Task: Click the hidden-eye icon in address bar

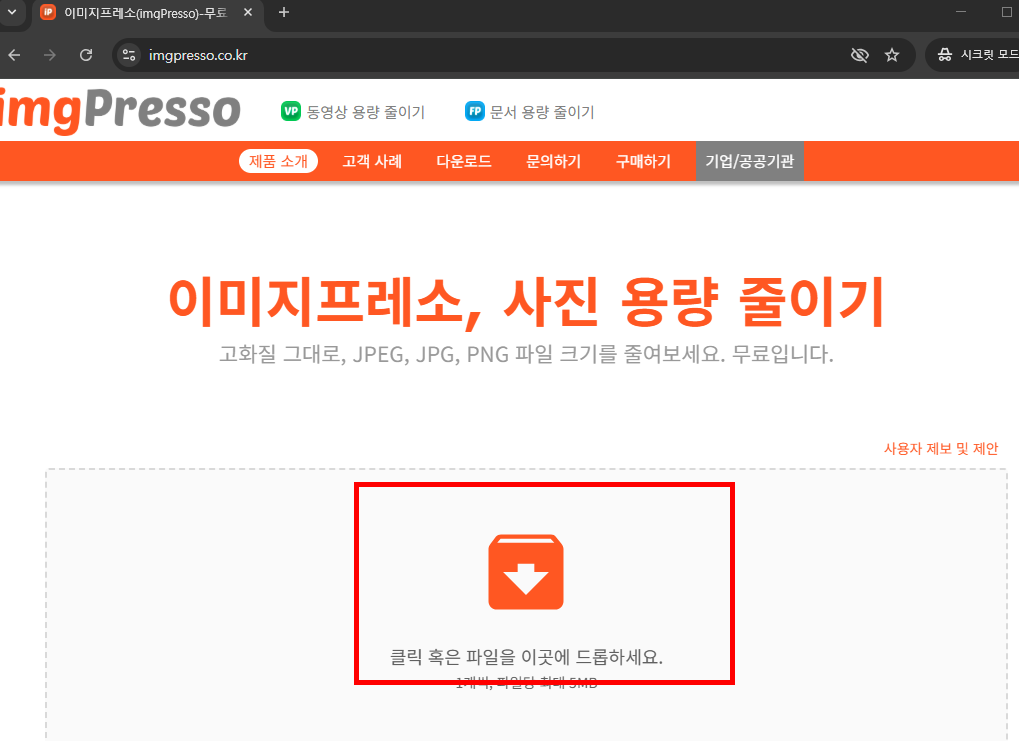Action: (x=859, y=55)
